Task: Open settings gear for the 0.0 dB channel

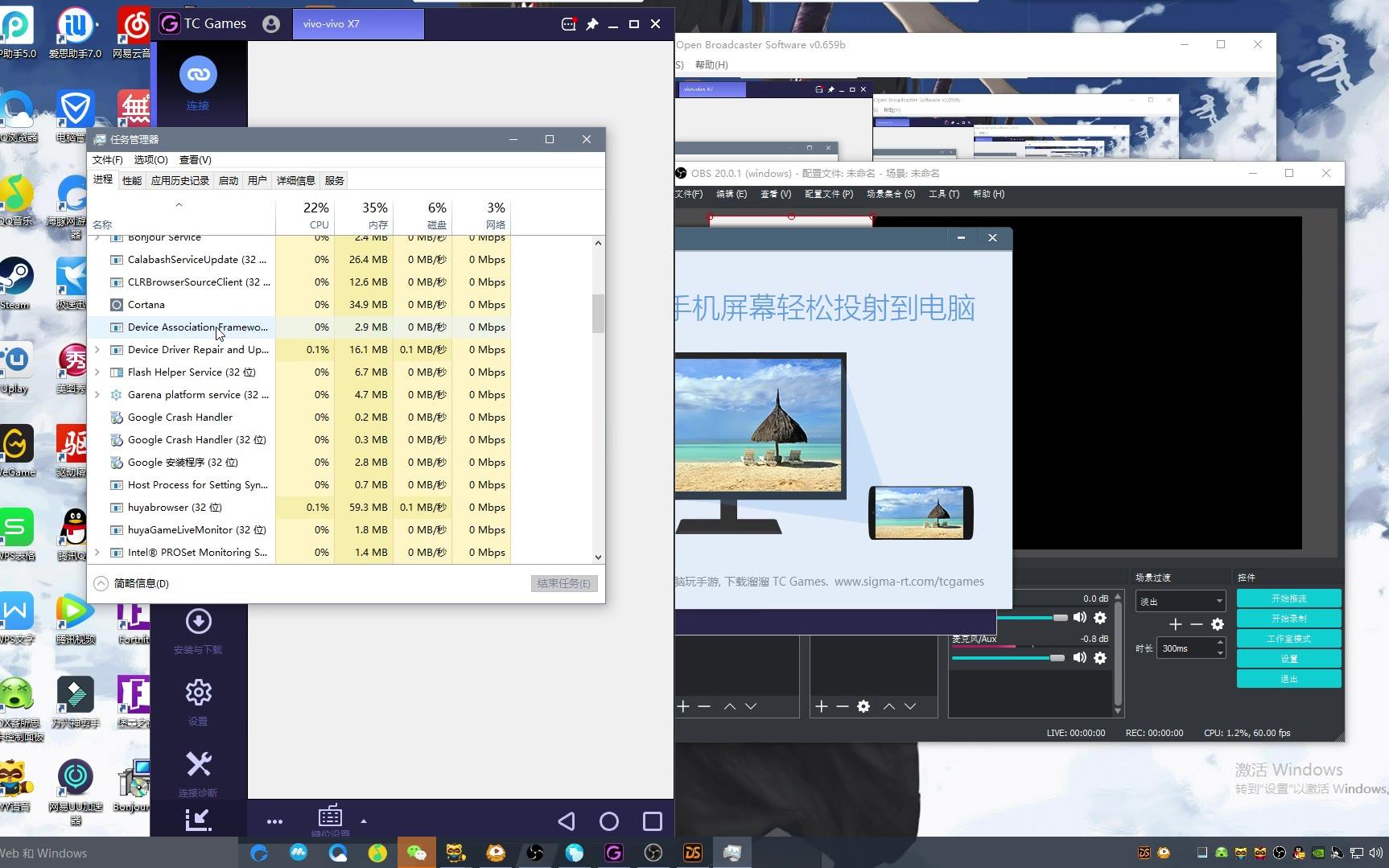Action: (1100, 618)
